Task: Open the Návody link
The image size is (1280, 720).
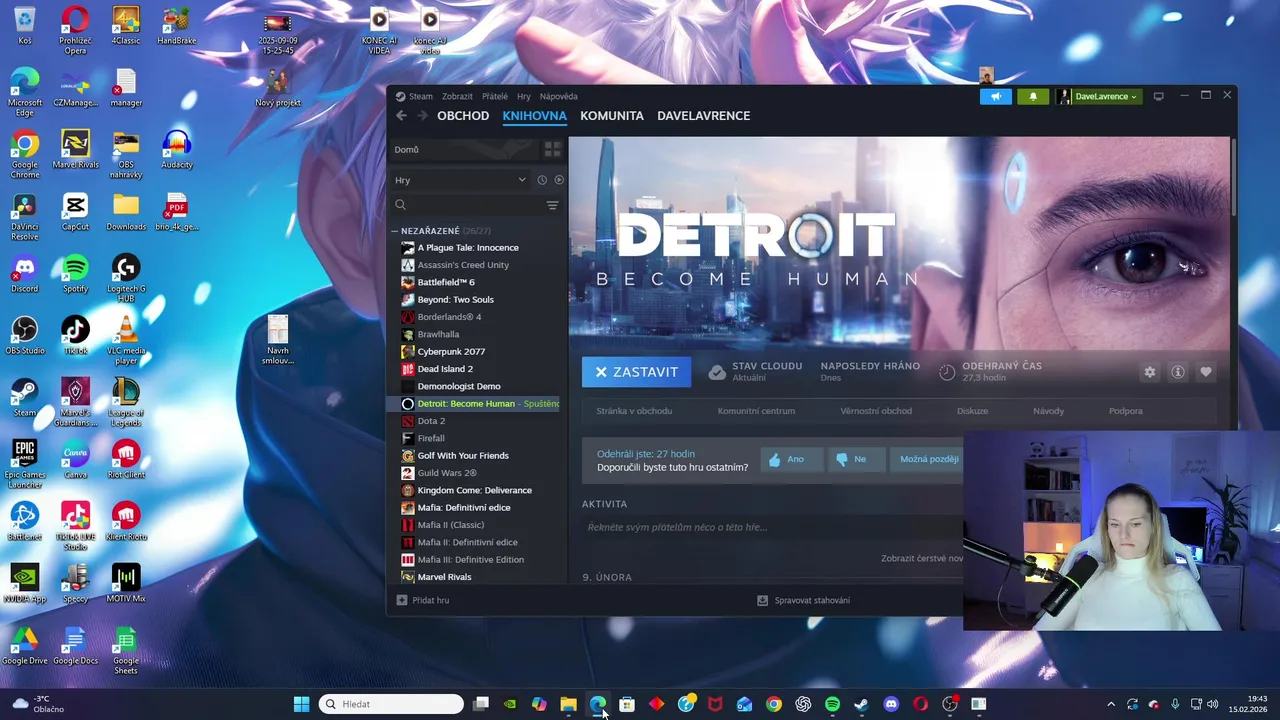Action: (1048, 411)
